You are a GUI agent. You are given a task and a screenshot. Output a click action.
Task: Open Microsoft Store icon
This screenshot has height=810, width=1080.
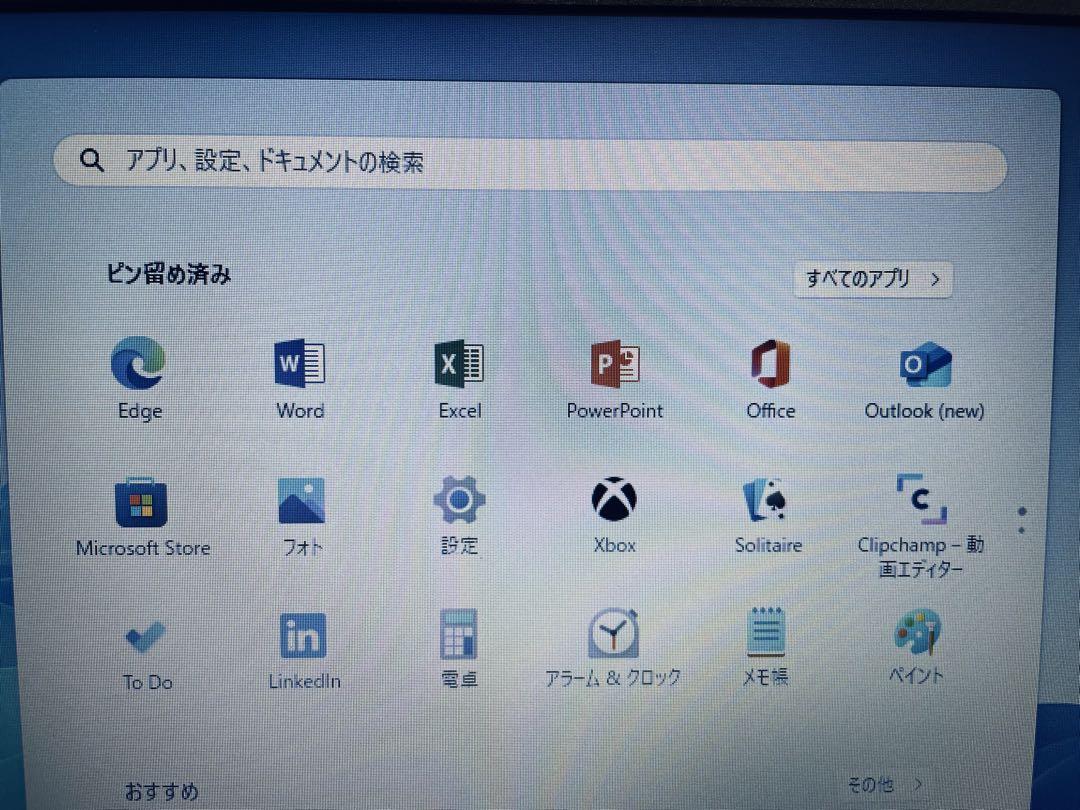(x=141, y=502)
